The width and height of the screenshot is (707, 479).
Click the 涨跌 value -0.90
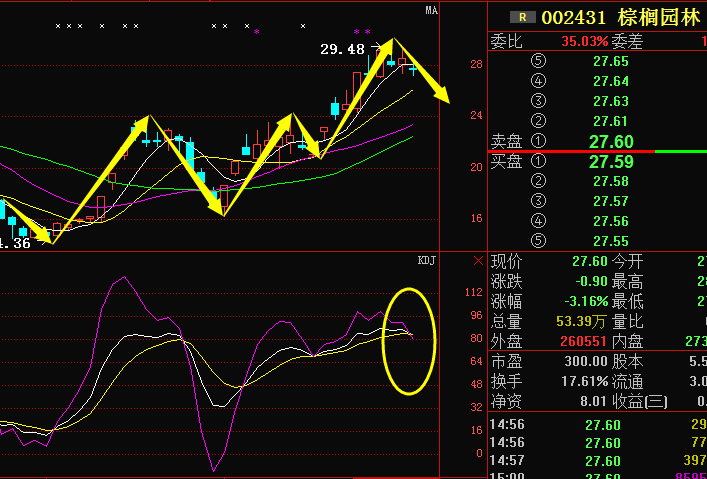point(592,281)
